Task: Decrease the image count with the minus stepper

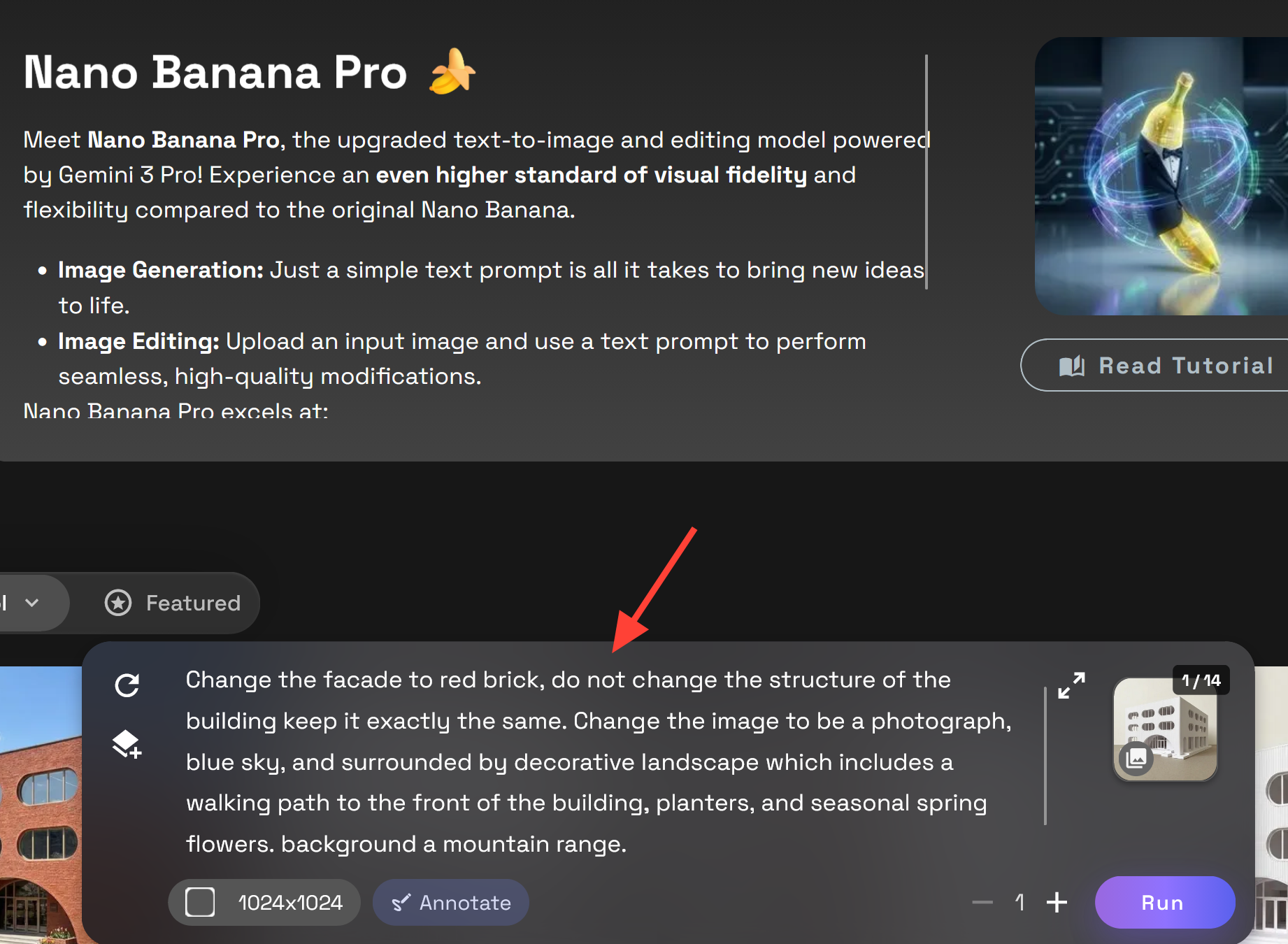Action: click(982, 902)
